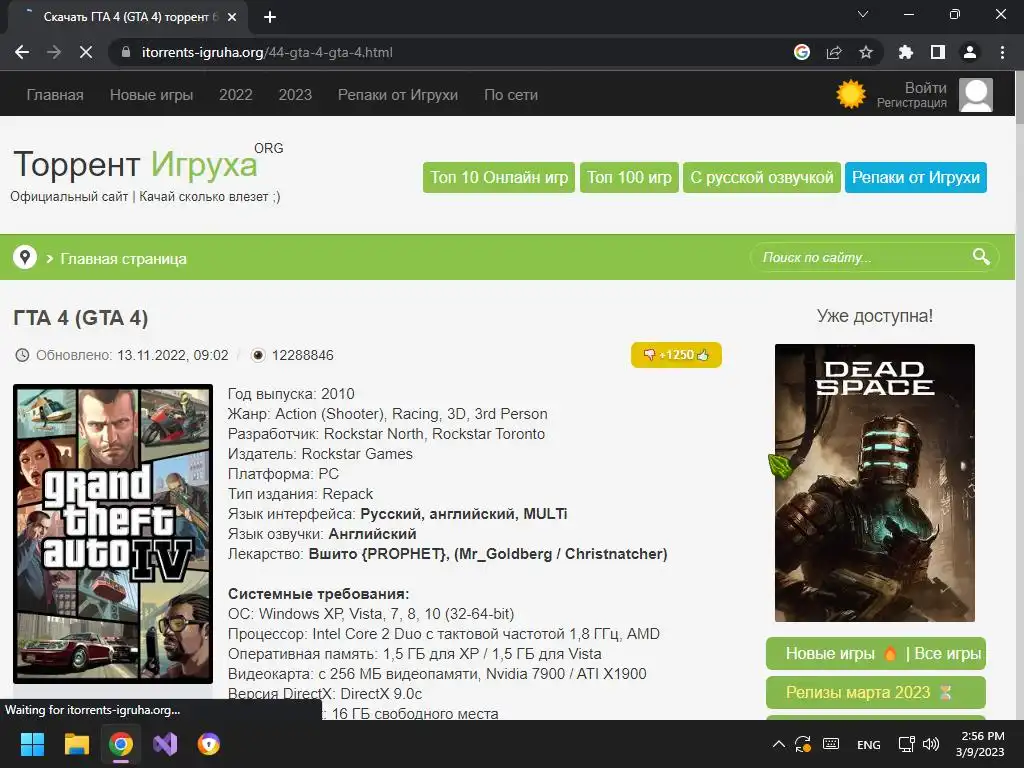Open Visual Studio from taskbar
Viewport: 1024px width, 768px height.
point(165,744)
